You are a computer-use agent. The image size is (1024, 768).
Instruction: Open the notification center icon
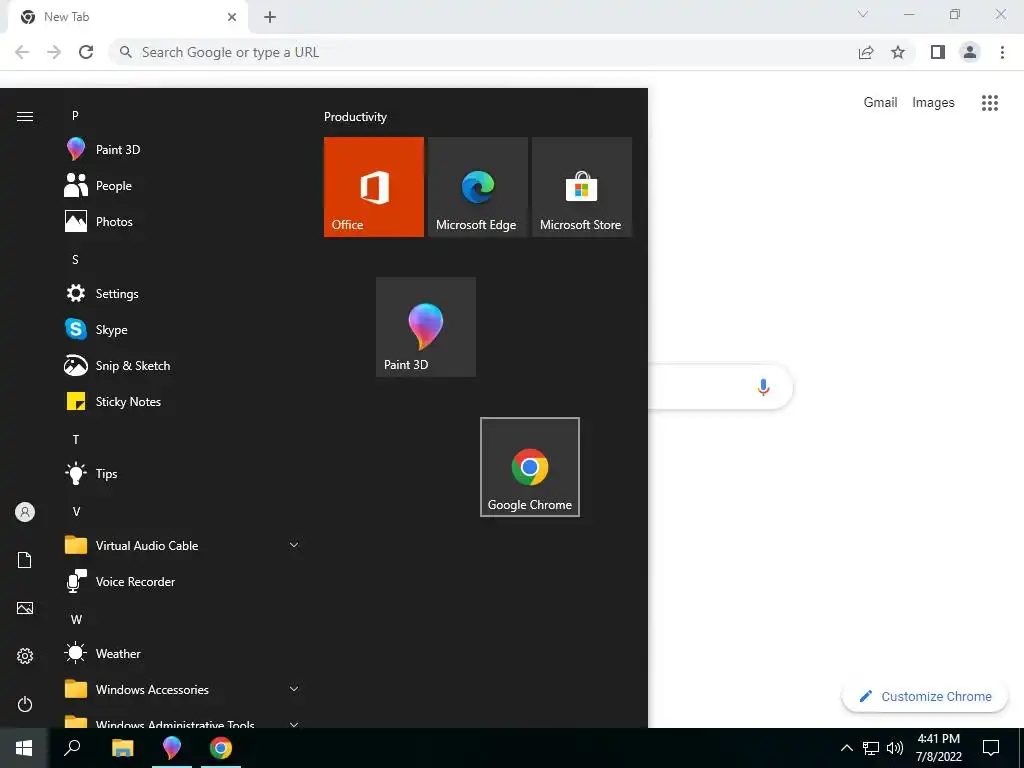[991, 748]
